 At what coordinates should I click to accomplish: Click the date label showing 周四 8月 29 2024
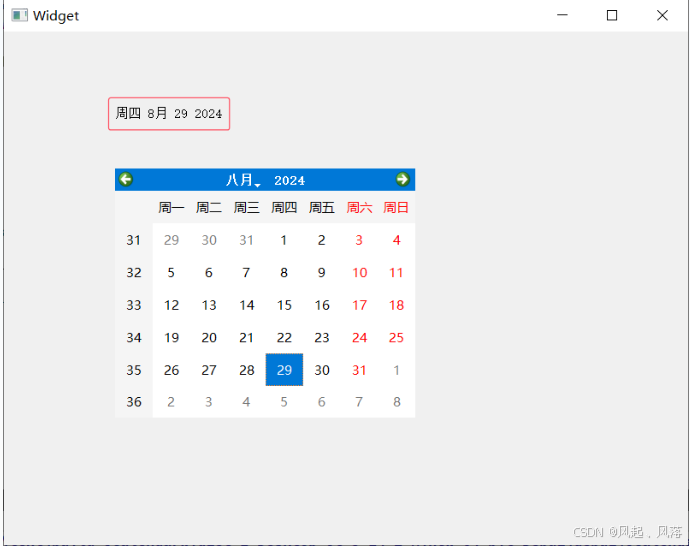click(169, 114)
